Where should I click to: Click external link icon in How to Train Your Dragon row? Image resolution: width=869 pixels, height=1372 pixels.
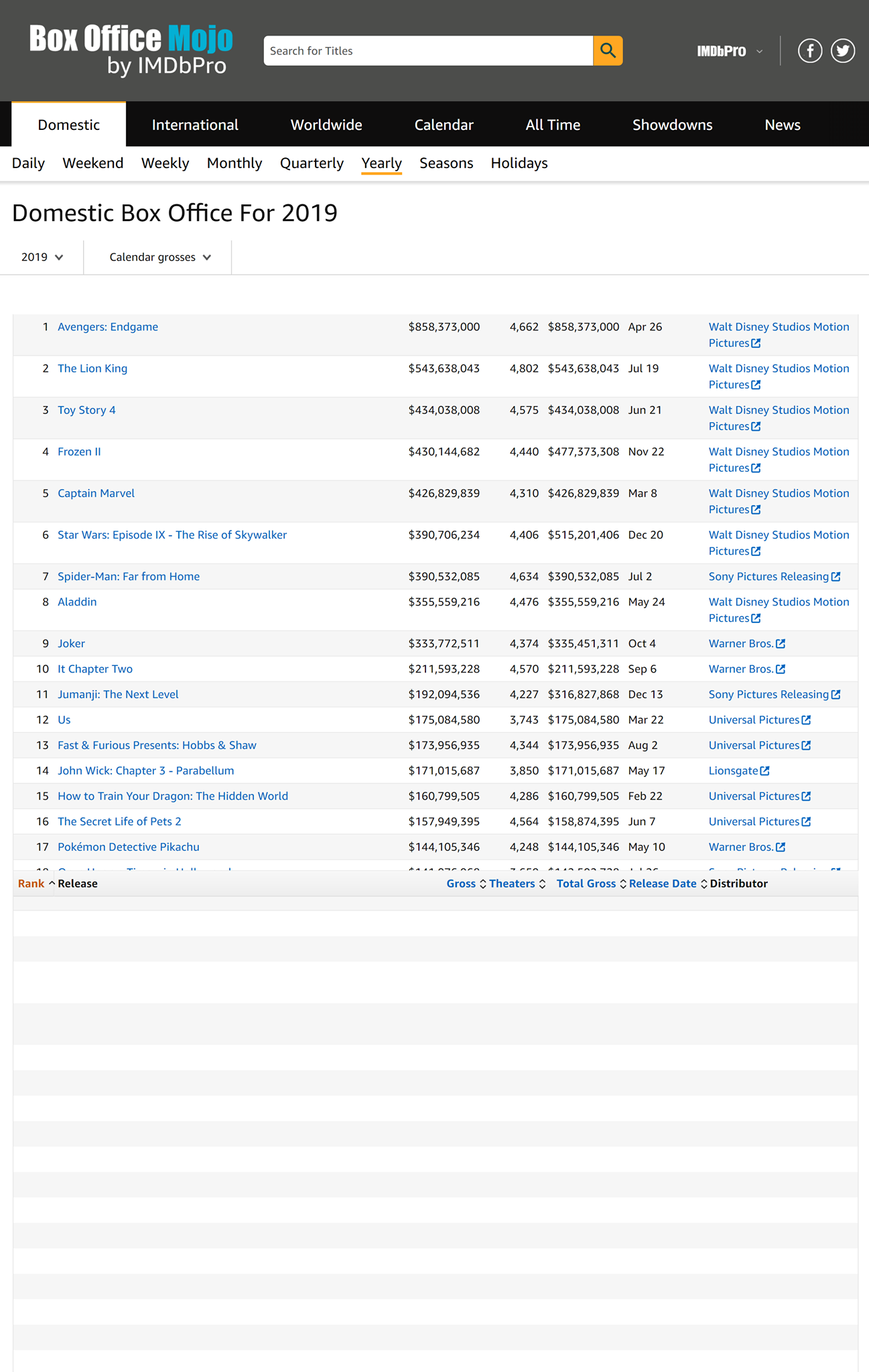[x=806, y=797]
